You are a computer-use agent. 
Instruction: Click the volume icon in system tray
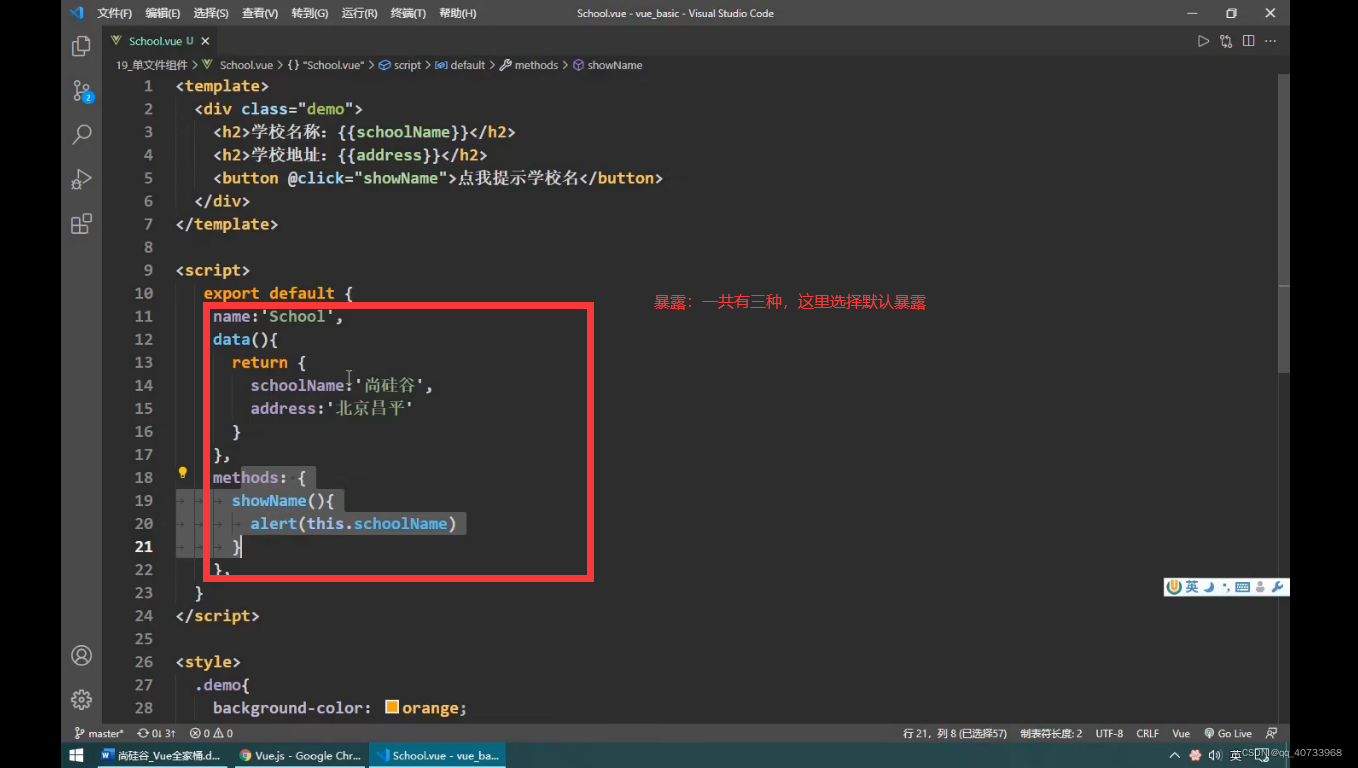[x=1214, y=756]
